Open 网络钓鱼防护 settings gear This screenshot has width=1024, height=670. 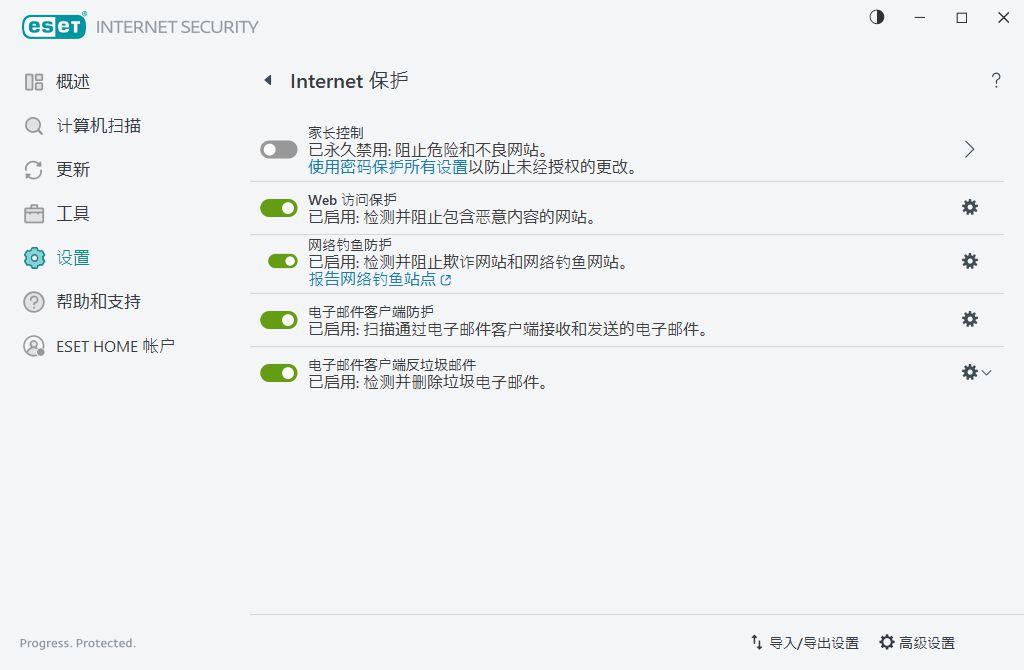pos(969,261)
